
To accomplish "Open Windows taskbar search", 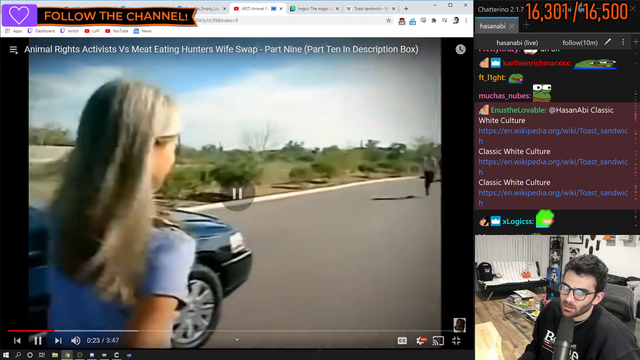I will pyautogui.click(x=18, y=355).
